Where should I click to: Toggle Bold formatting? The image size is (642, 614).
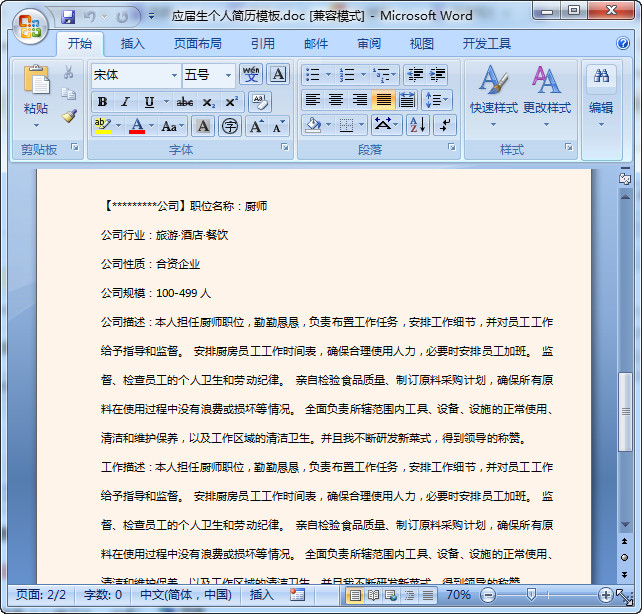point(102,102)
